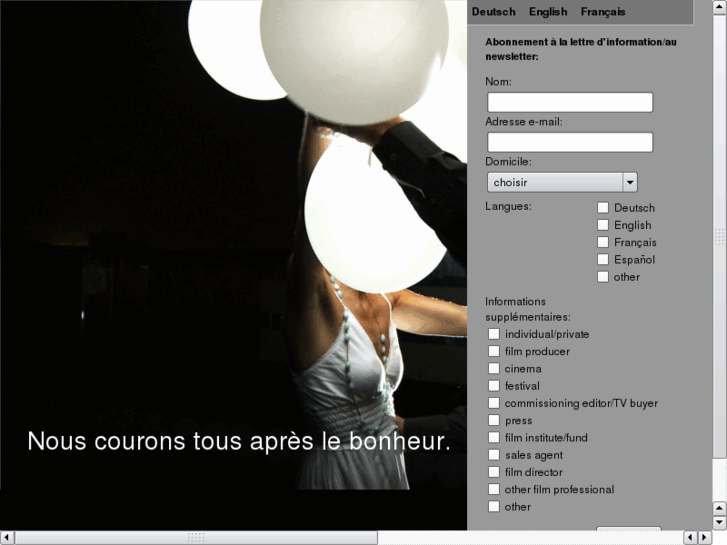Enable the press checkbox
The width and height of the screenshot is (727, 545).
494,420
